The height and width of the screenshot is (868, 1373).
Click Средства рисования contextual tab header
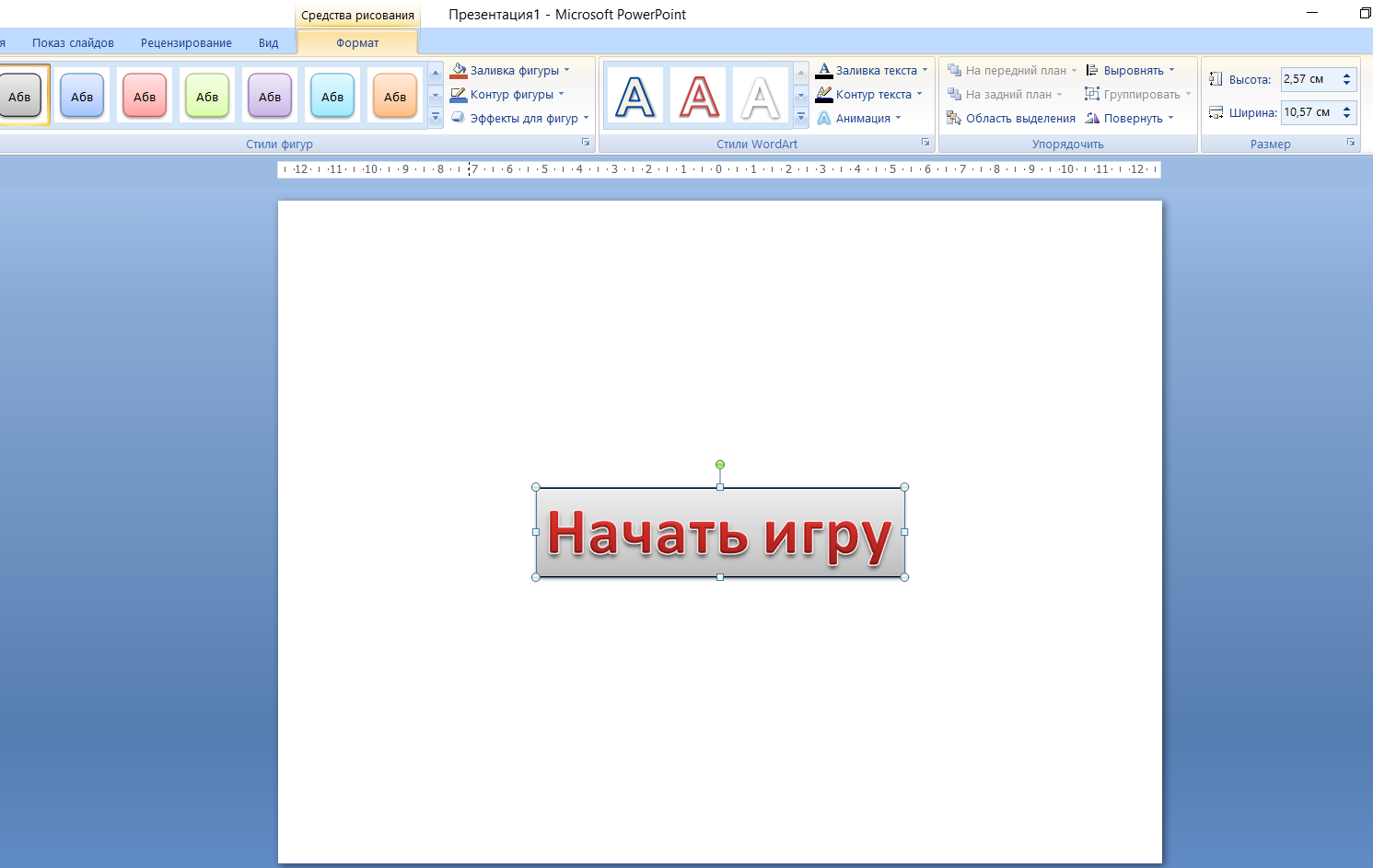[357, 15]
